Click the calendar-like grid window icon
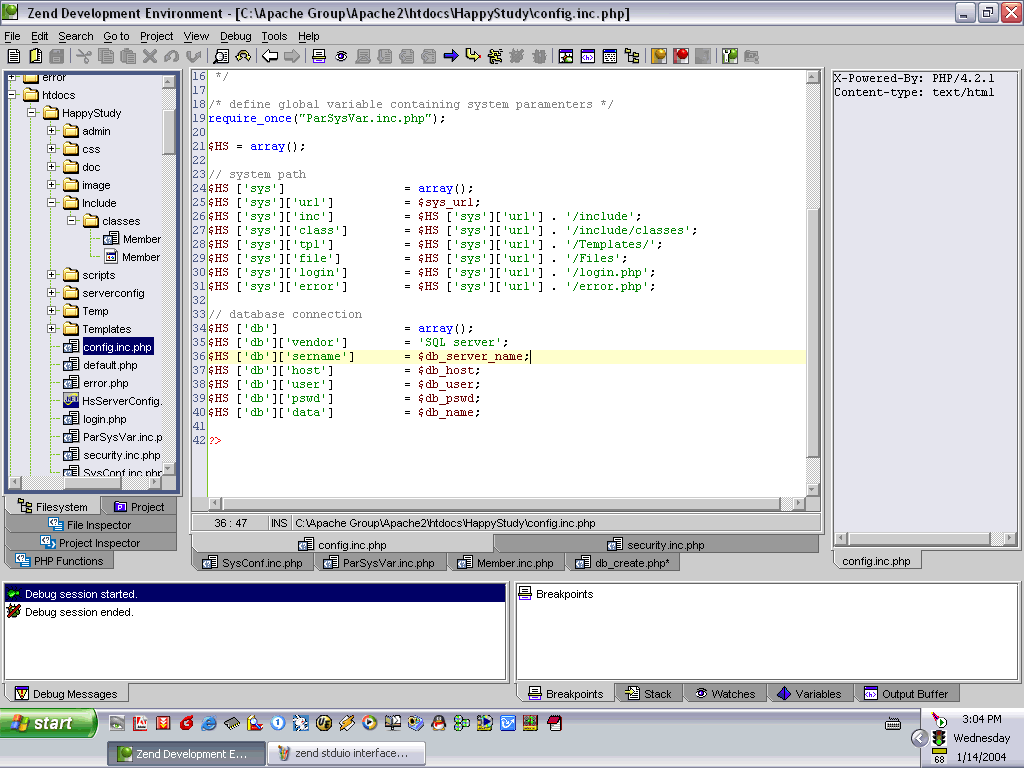The width and height of the screenshot is (1024, 768). [x=610, y=56]
